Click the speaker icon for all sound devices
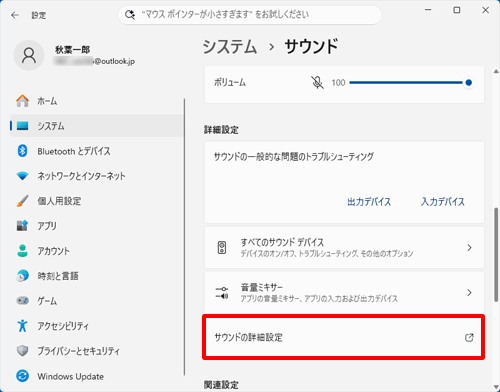This screenshot has height=392, width=500. [x=222, y=248]
